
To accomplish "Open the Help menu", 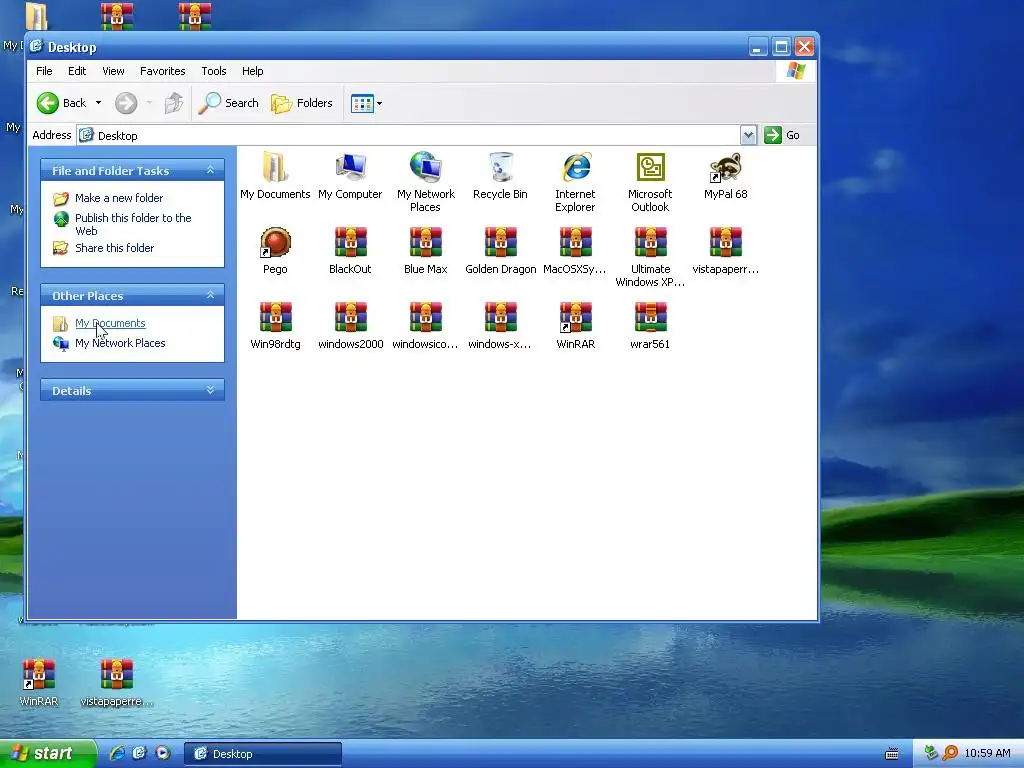I will 253,71.
